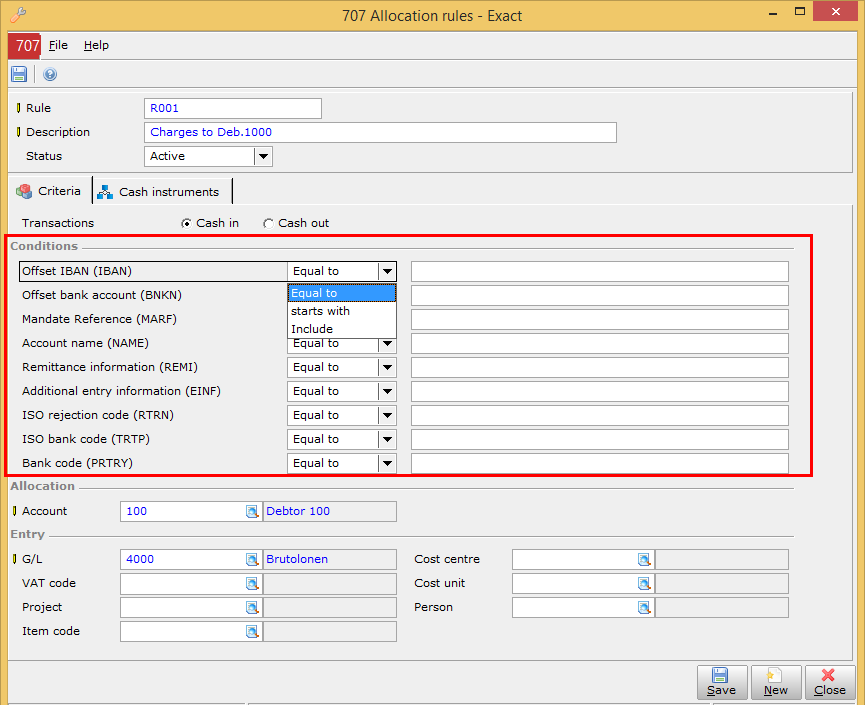Open G/L lookup browse icon
The height and width of the screenshot is (705, 865).
[x=252, y=559]
